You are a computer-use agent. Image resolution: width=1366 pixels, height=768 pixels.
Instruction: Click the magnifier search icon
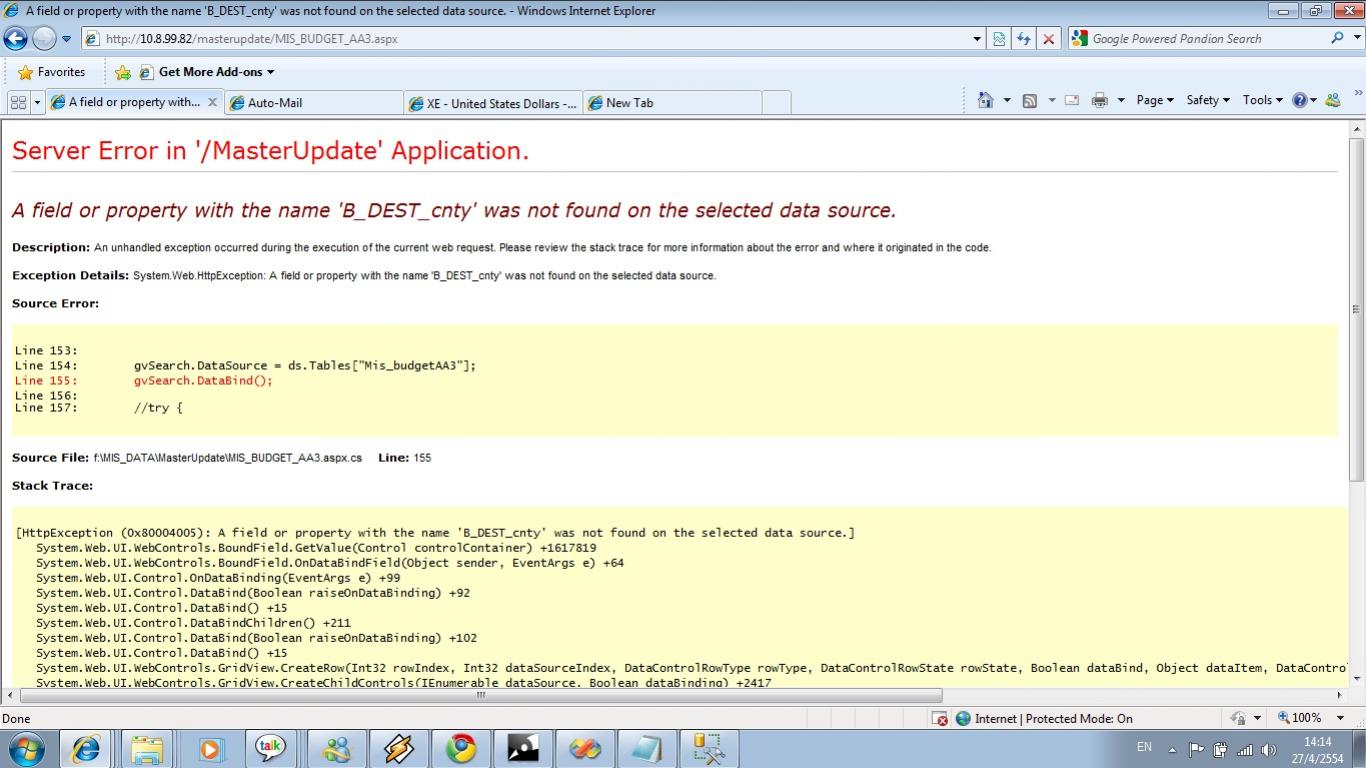click(1337, 38)
